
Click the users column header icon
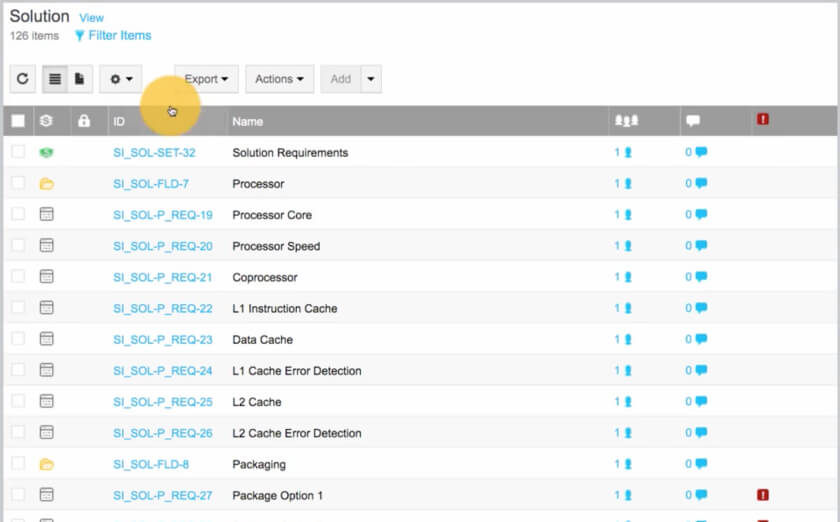(626, 121)
